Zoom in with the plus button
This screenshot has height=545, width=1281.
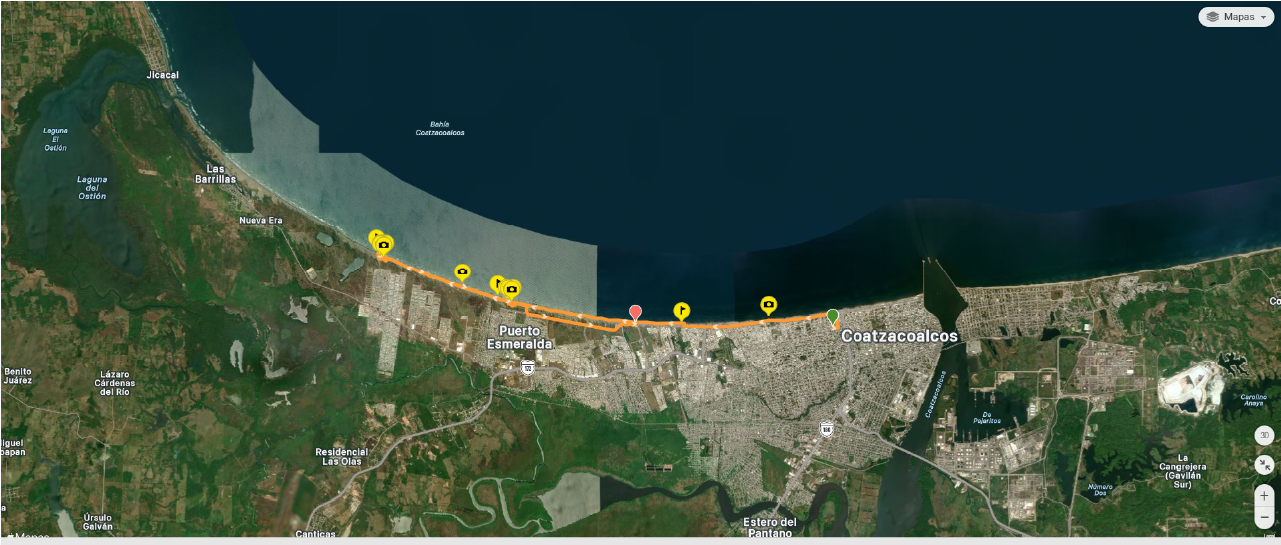(1265, 495)
